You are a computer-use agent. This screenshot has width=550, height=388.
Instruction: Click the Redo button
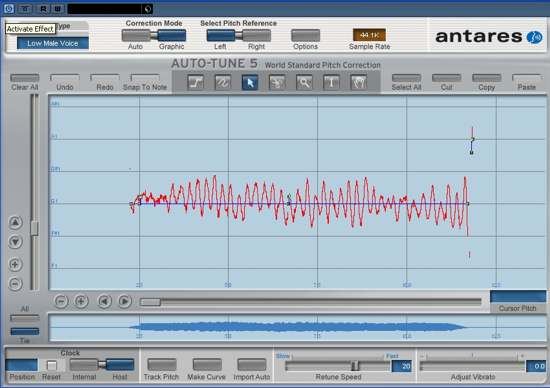[105, 78]
